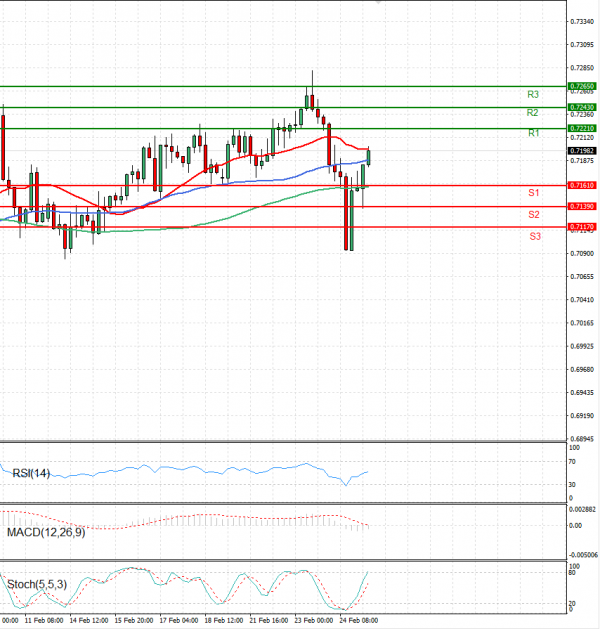Click the Stoch(5,5,3) indicator label

coord(37,584)
